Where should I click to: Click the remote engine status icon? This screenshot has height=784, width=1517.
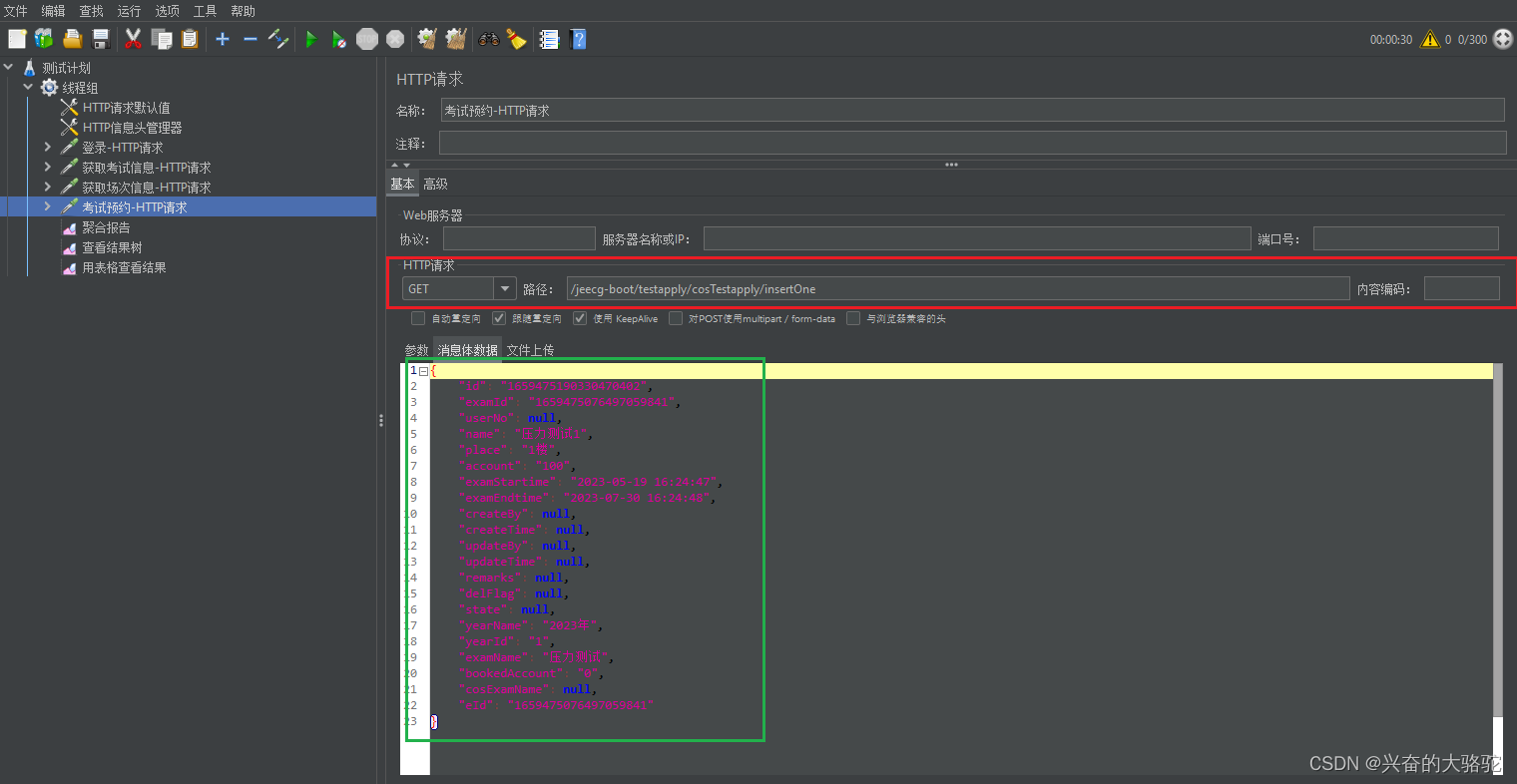[x=1503, y=39]
